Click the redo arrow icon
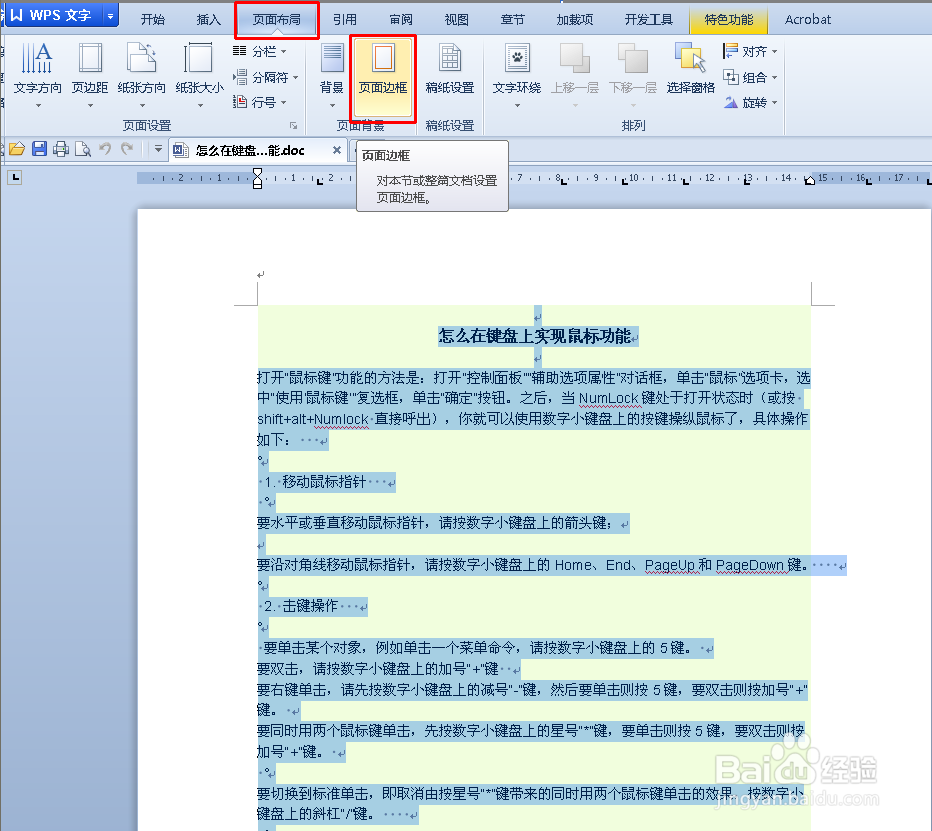Image resolution: width=932 pixels, height=831 pixels. coord(127,149)
